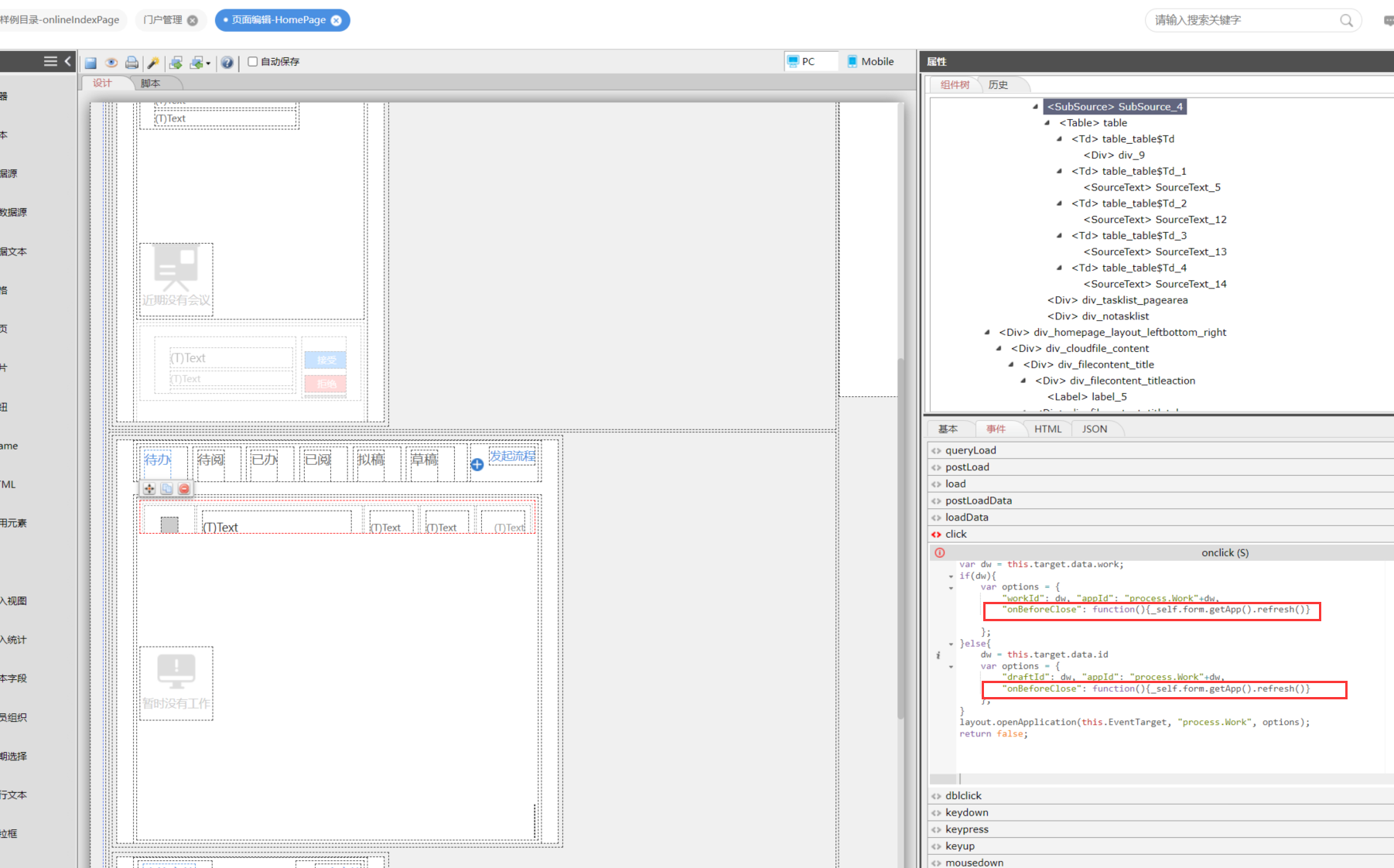The height and width of the screenshot is (868, 1394).
Task: Click the eye preview icon in the toolbar
Action: coord(111,63)
